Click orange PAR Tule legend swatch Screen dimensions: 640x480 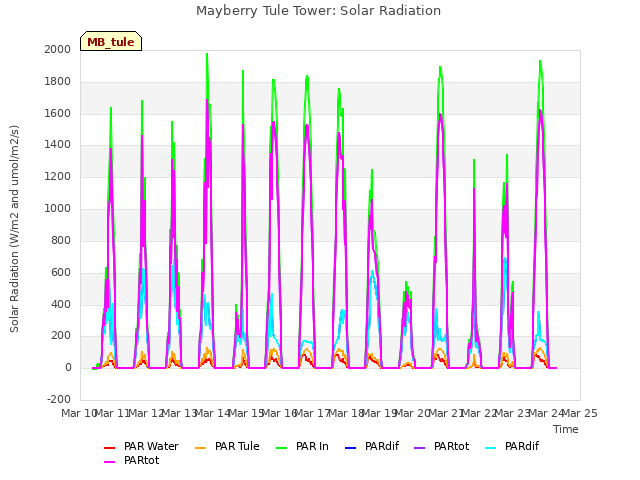pos(200,448)
